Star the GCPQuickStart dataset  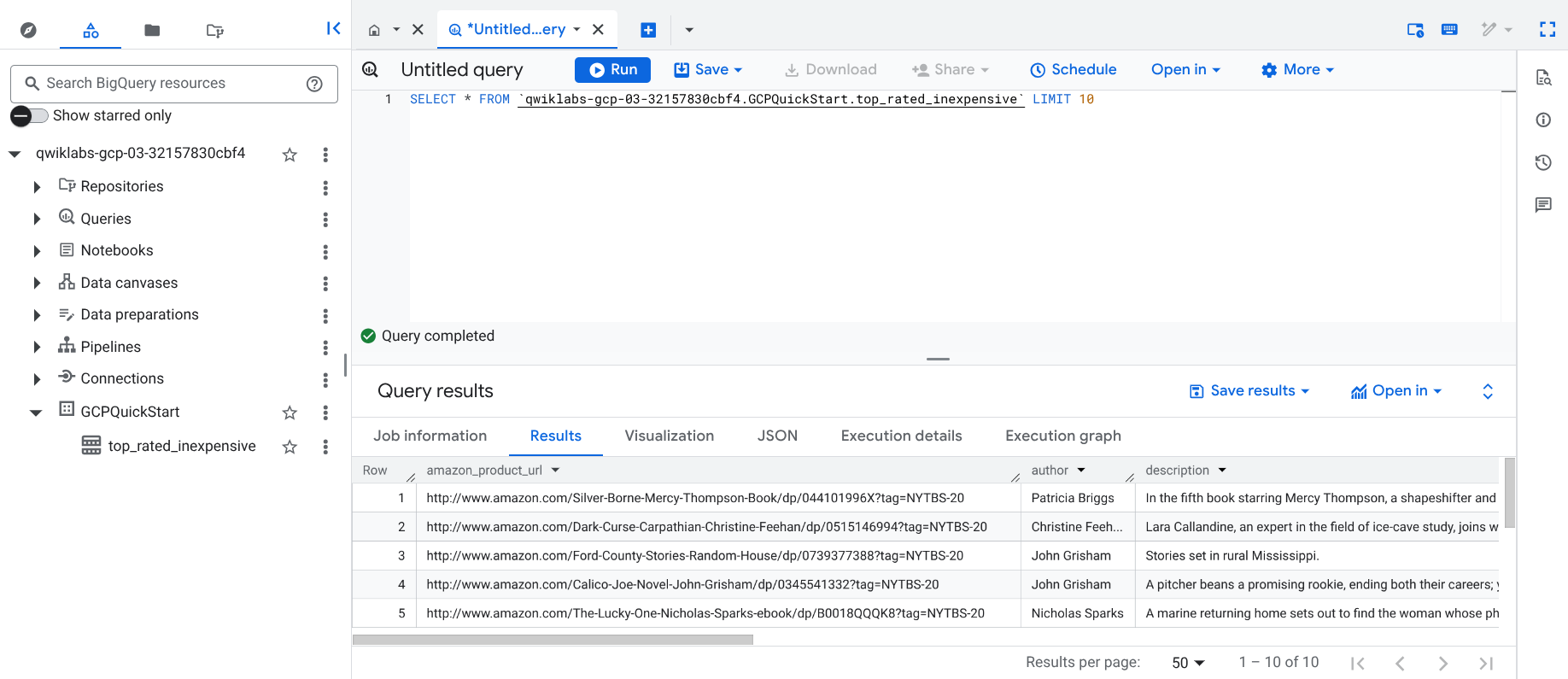tap(290, 413)
